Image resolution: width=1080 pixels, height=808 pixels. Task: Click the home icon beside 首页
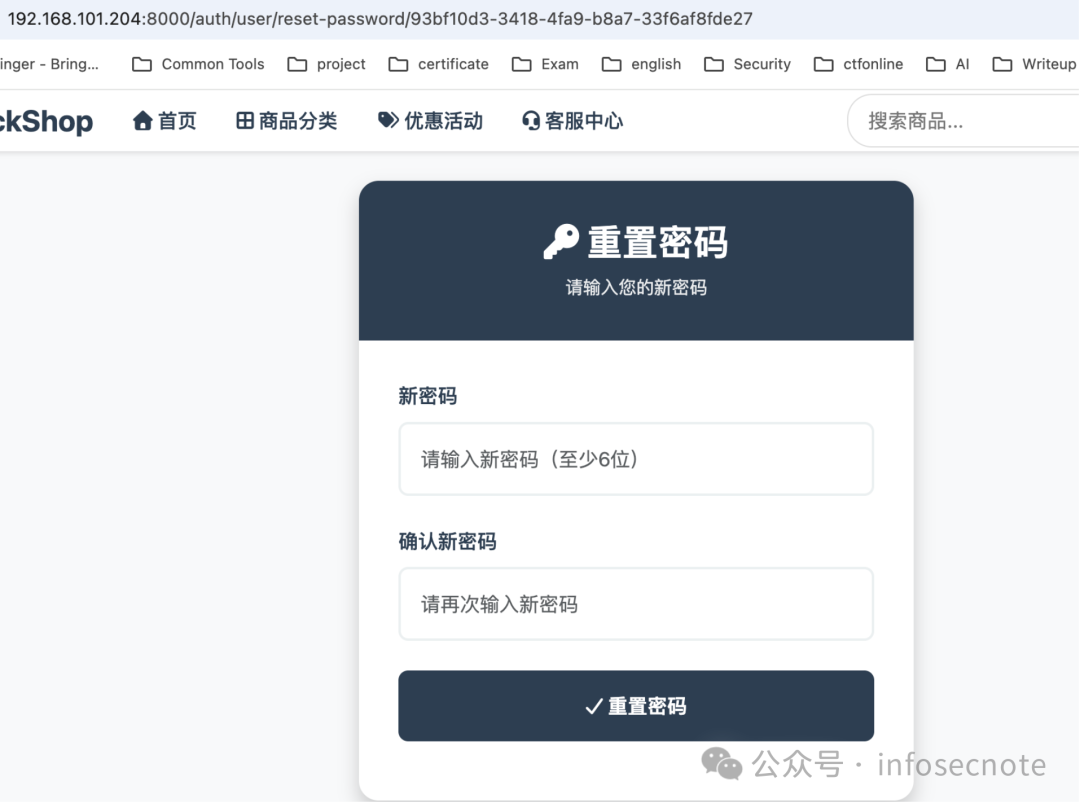point(143,120)
